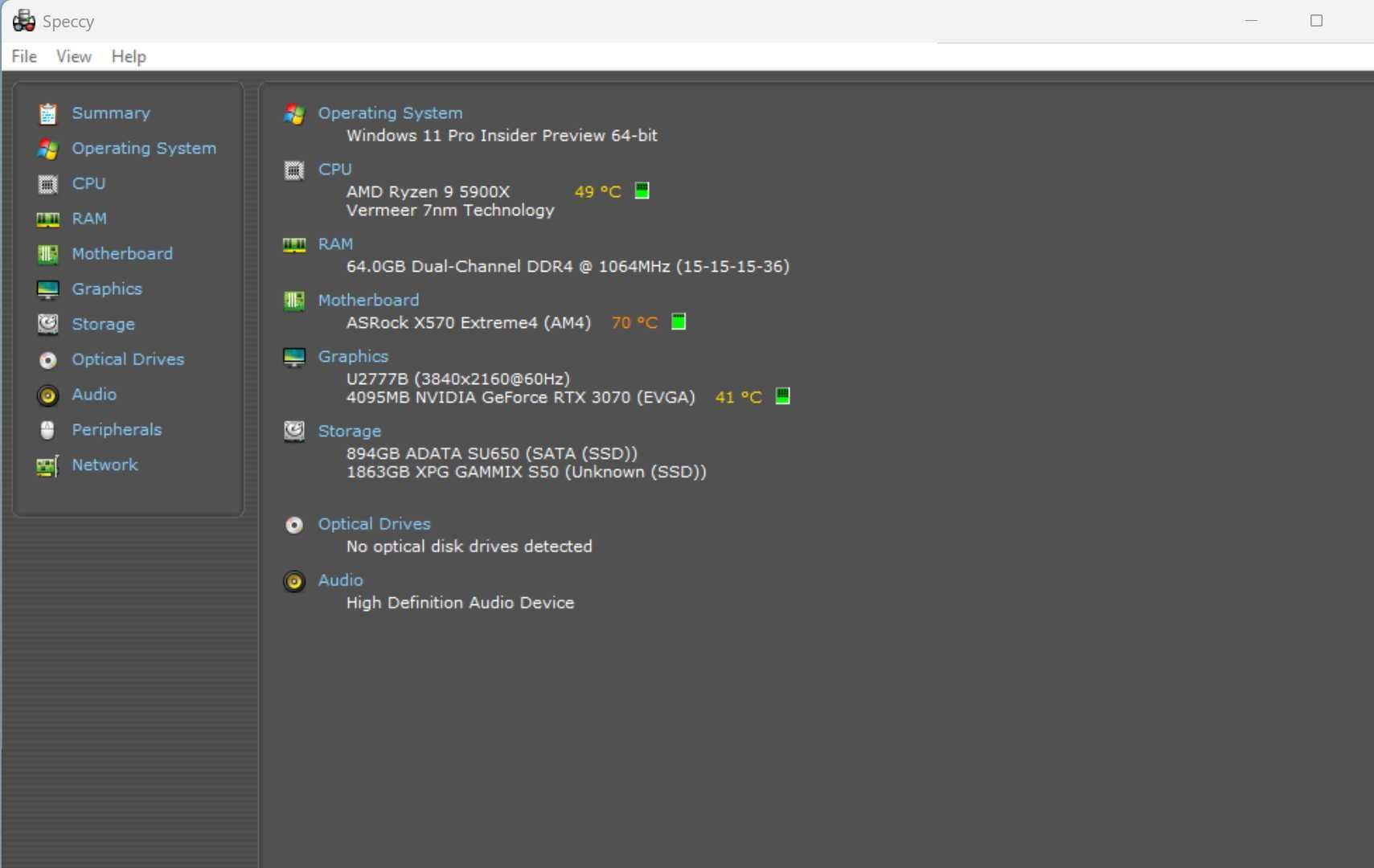Open Graphics details from sidebar

(x=107, y=289)
